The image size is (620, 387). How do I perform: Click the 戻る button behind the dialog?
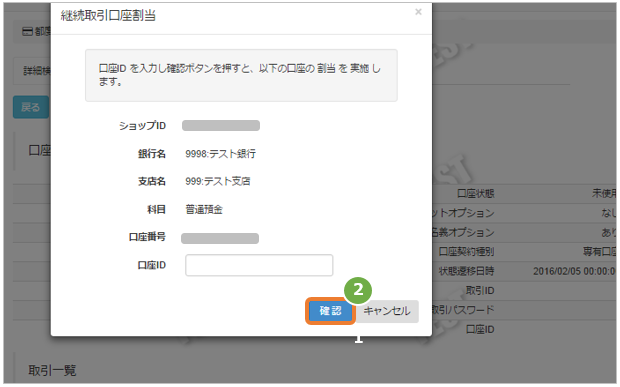click(31, 107)
